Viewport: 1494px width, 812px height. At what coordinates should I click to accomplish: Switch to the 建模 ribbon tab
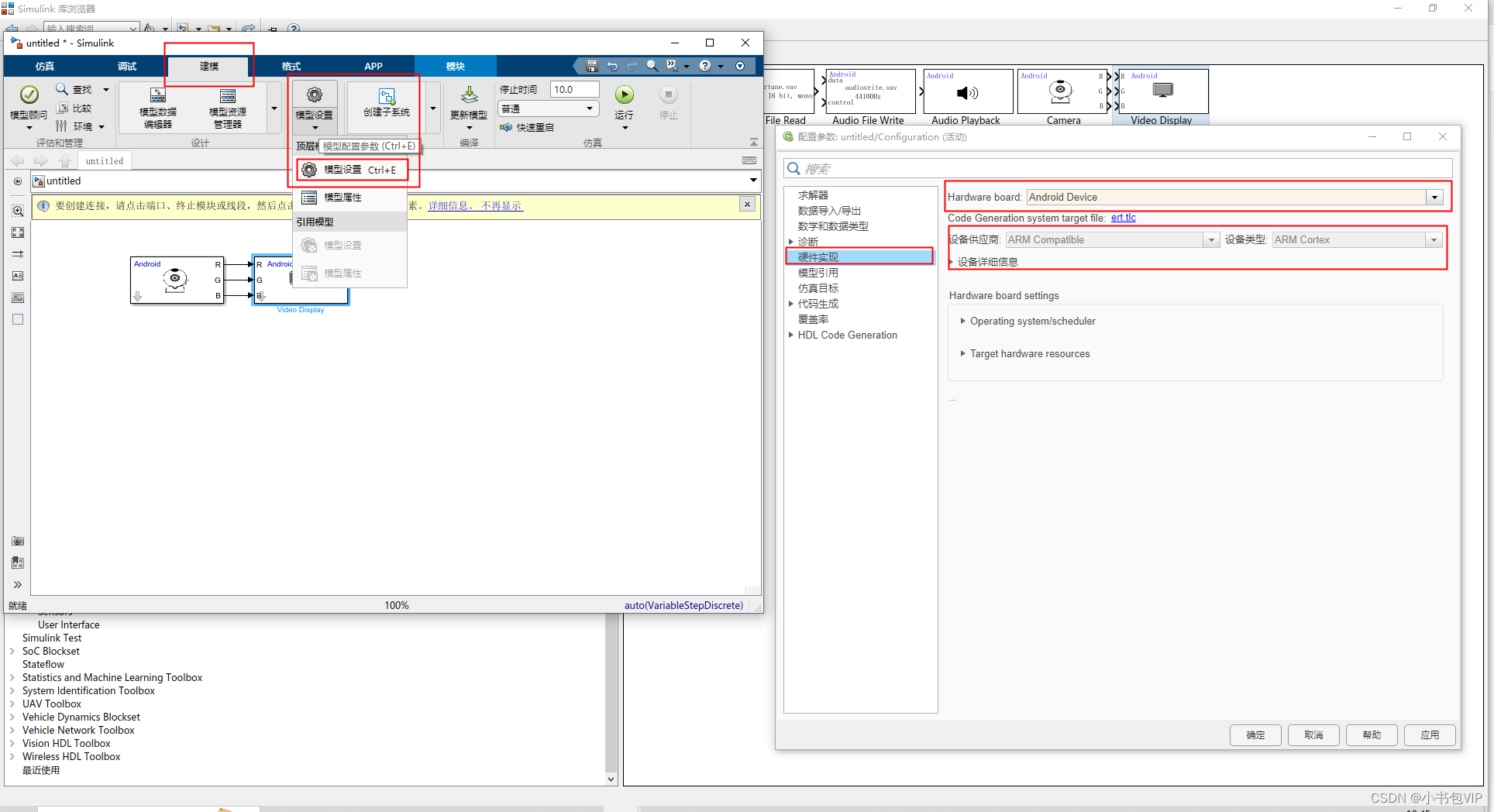pyautogui.click(x=208, y=66)
